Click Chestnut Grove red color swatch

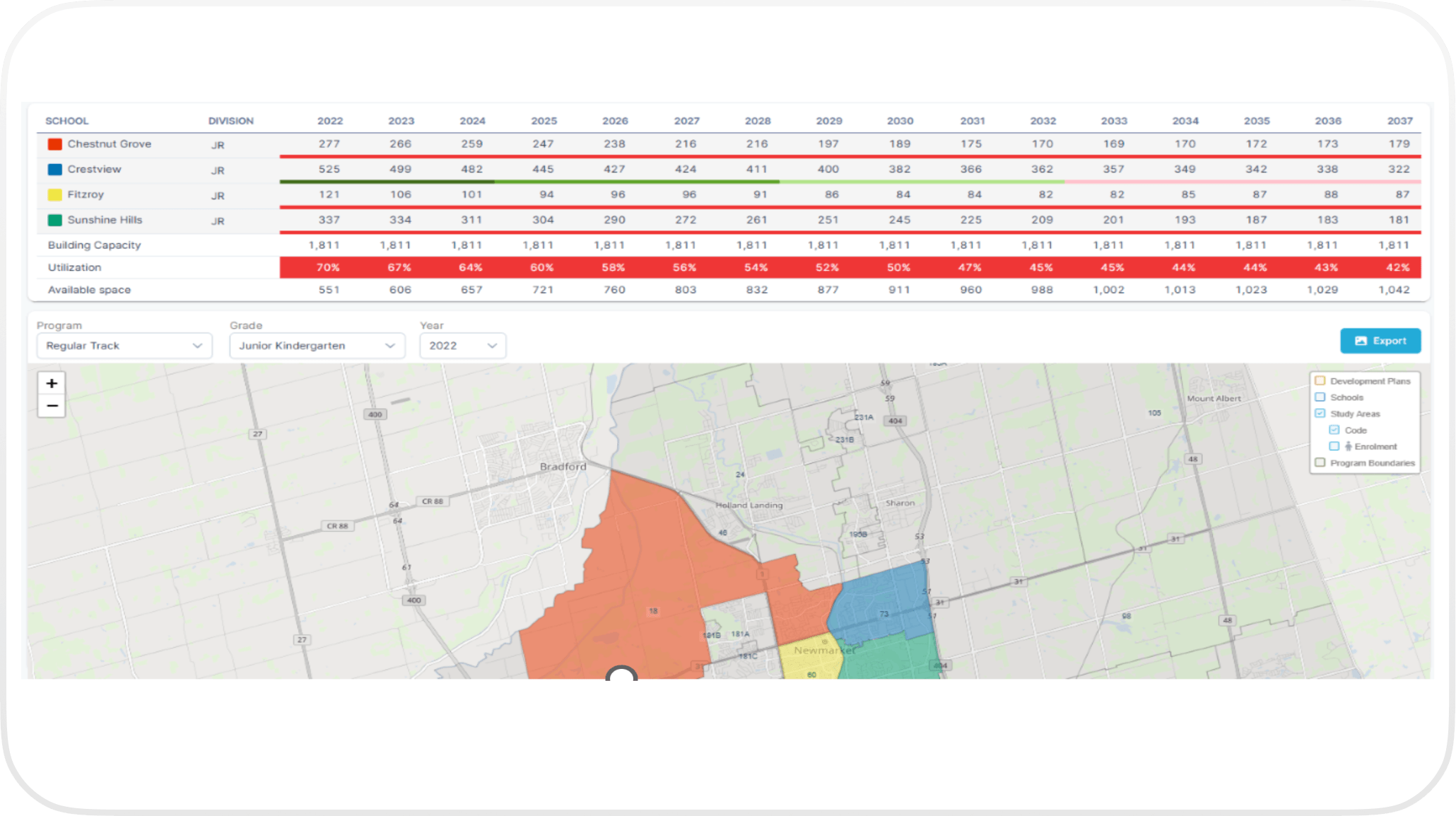[x=54, y=144]
